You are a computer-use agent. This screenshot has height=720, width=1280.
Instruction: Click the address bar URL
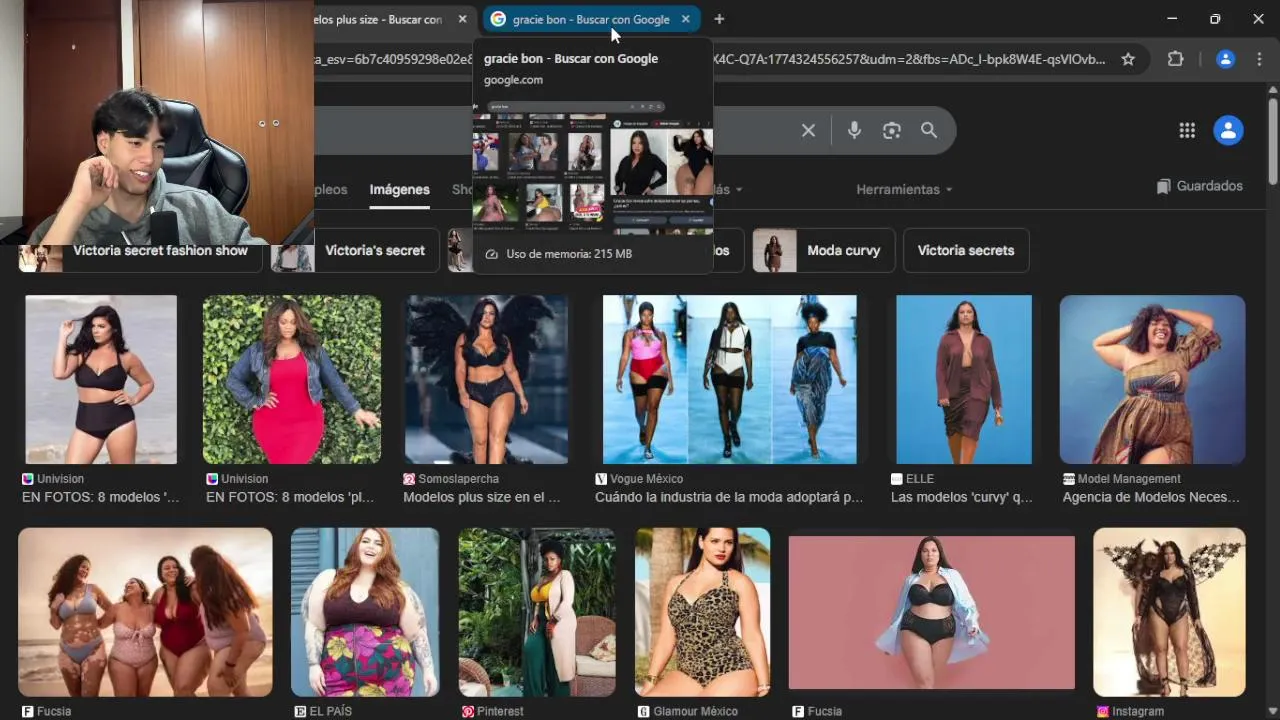710,59
